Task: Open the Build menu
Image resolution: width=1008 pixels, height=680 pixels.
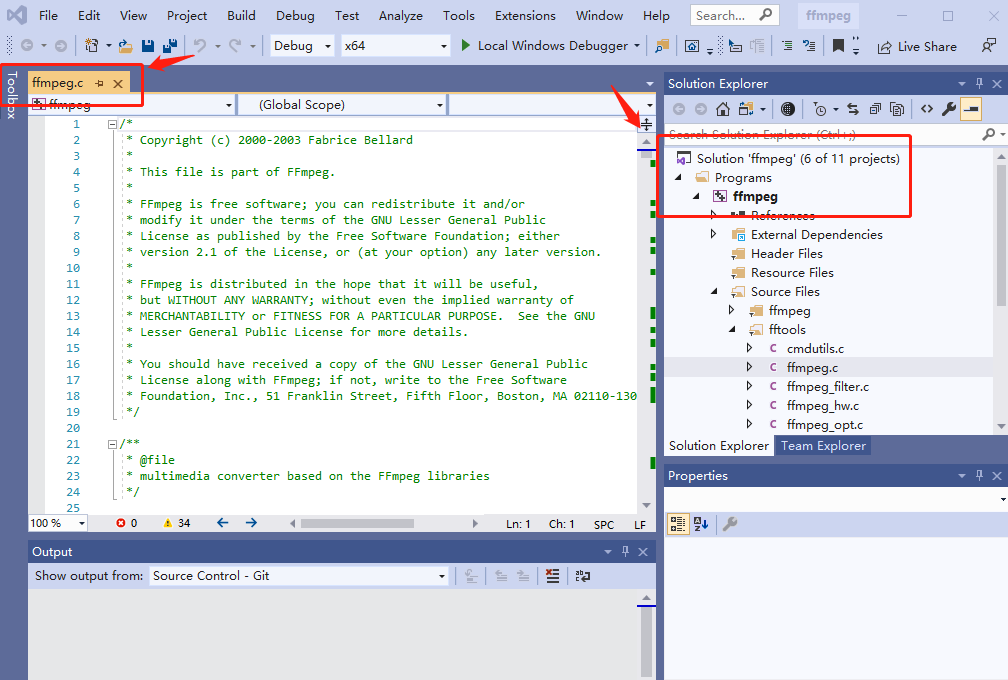Action: tap(241, 16)
